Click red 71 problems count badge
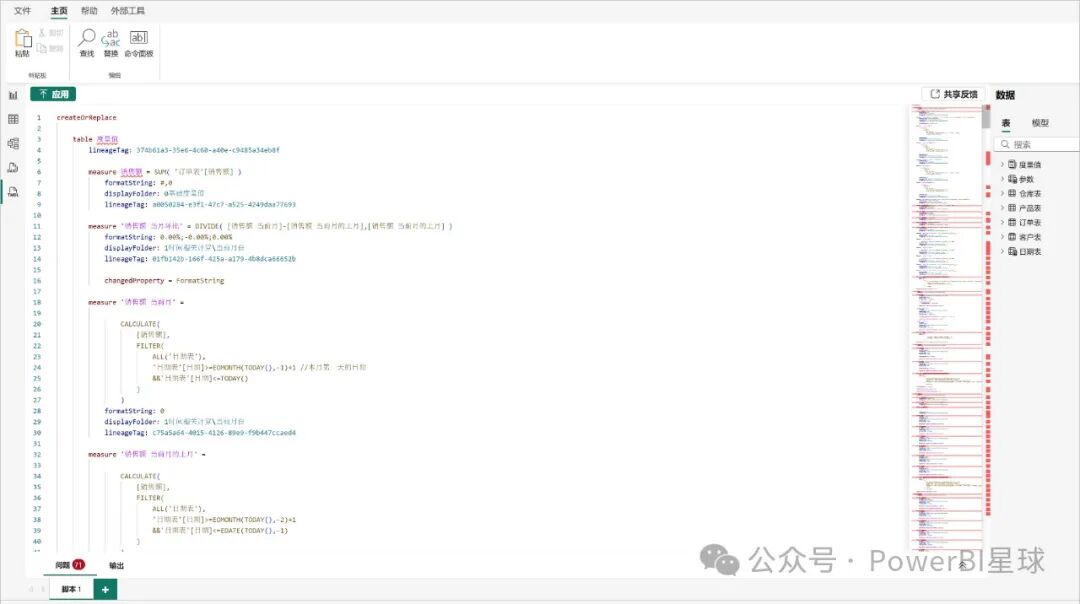 79,565
